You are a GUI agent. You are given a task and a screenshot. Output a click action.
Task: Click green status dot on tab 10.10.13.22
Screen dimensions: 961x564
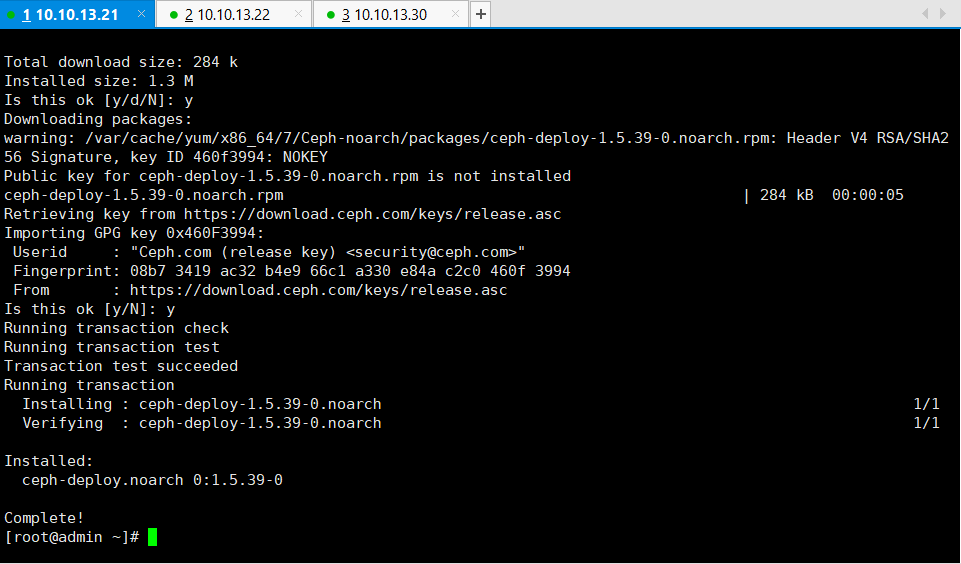coord(173,15)
